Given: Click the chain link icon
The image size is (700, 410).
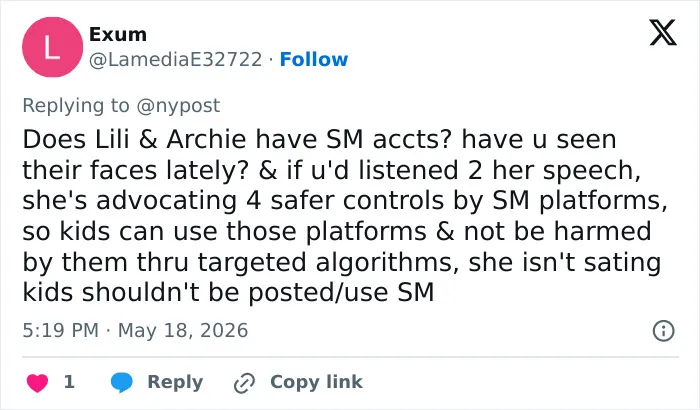Looking at the screenshot, I should point(244,383).
